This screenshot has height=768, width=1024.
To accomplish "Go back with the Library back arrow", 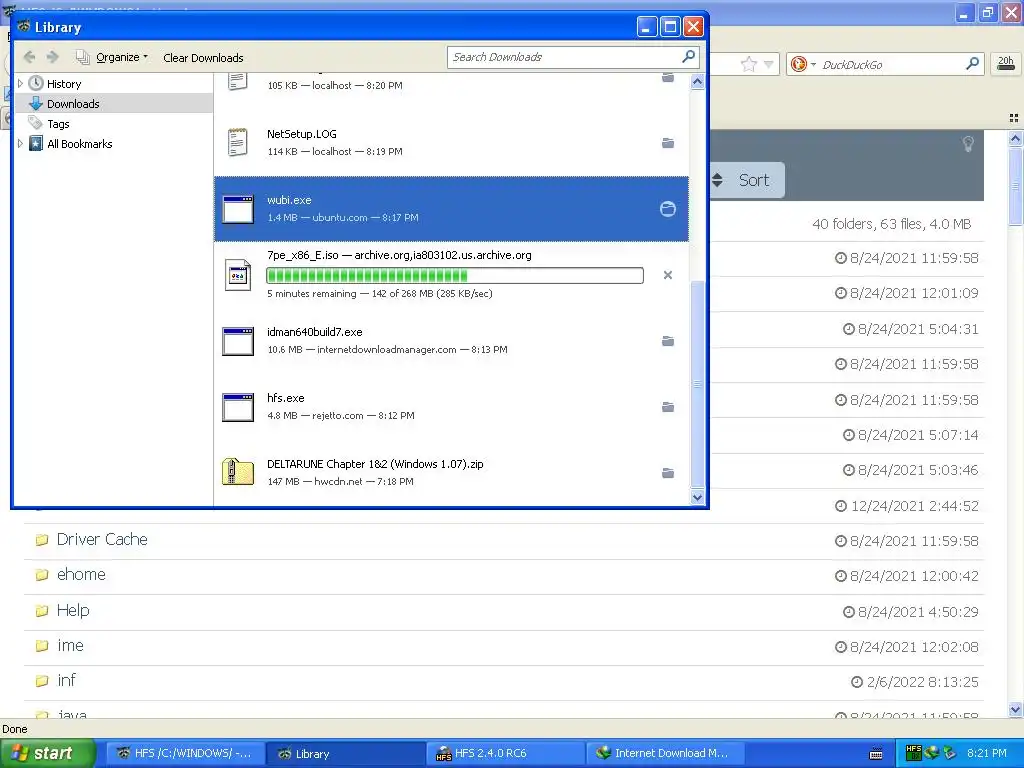I will point(29,57).
